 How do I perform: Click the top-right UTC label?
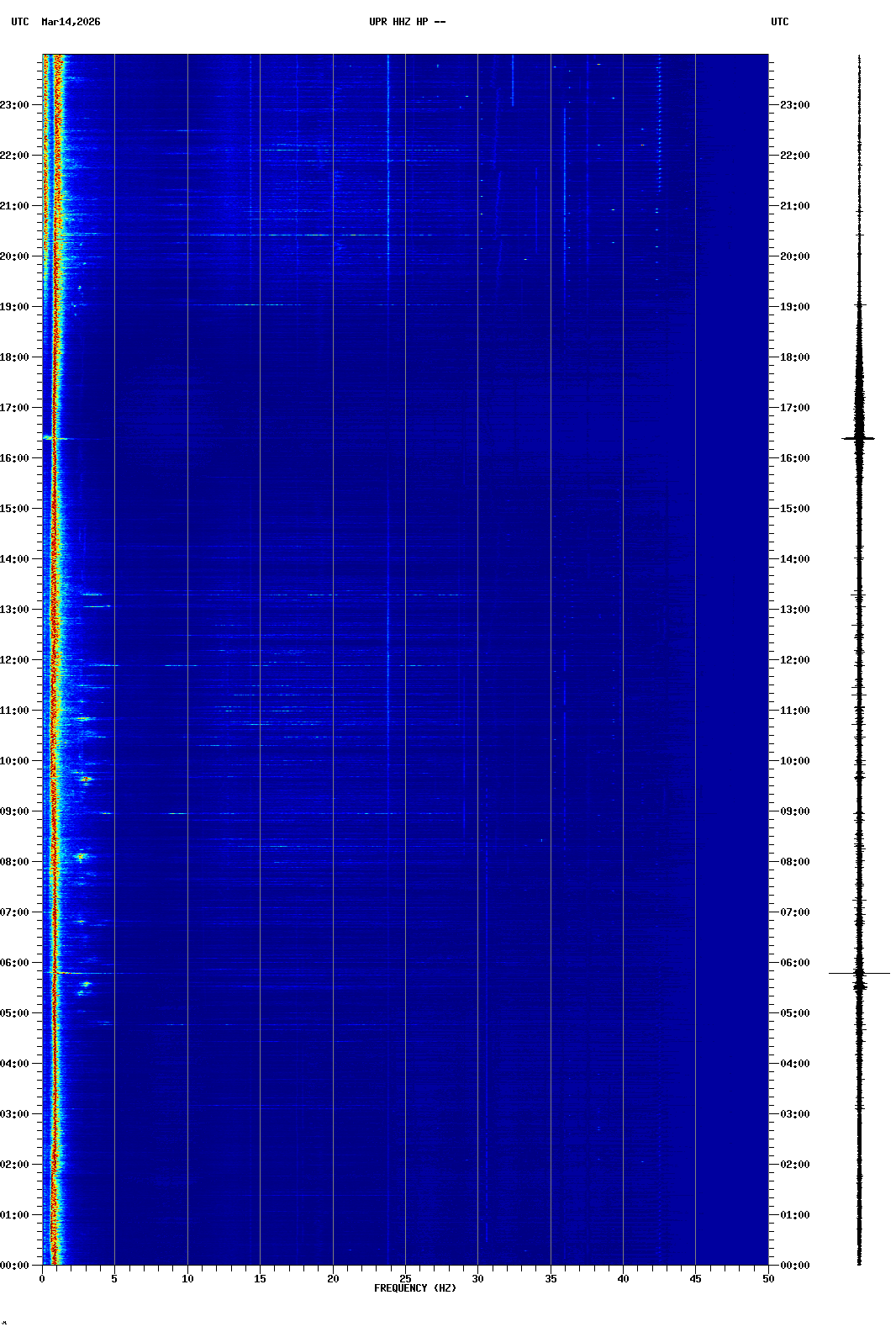(x=779, y=22)
